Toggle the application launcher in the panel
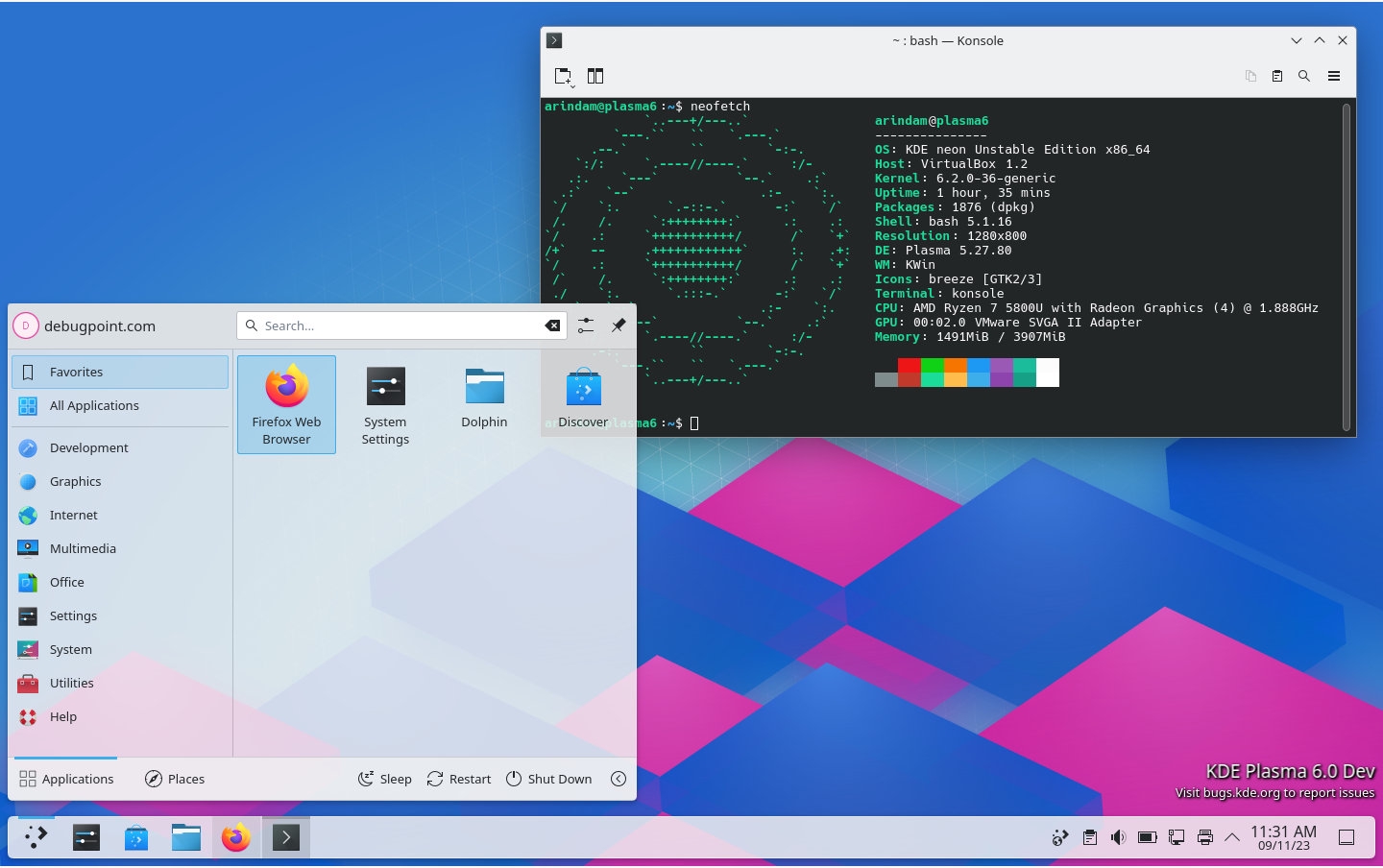 (36, 837)
